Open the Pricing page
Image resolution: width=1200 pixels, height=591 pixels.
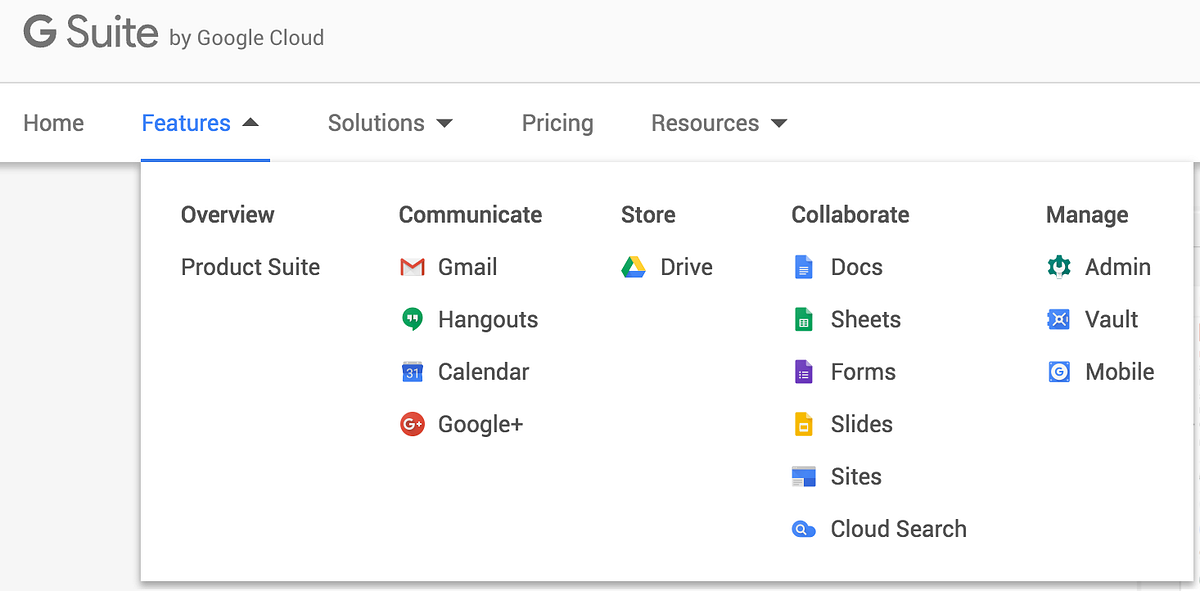coord(557,123)
